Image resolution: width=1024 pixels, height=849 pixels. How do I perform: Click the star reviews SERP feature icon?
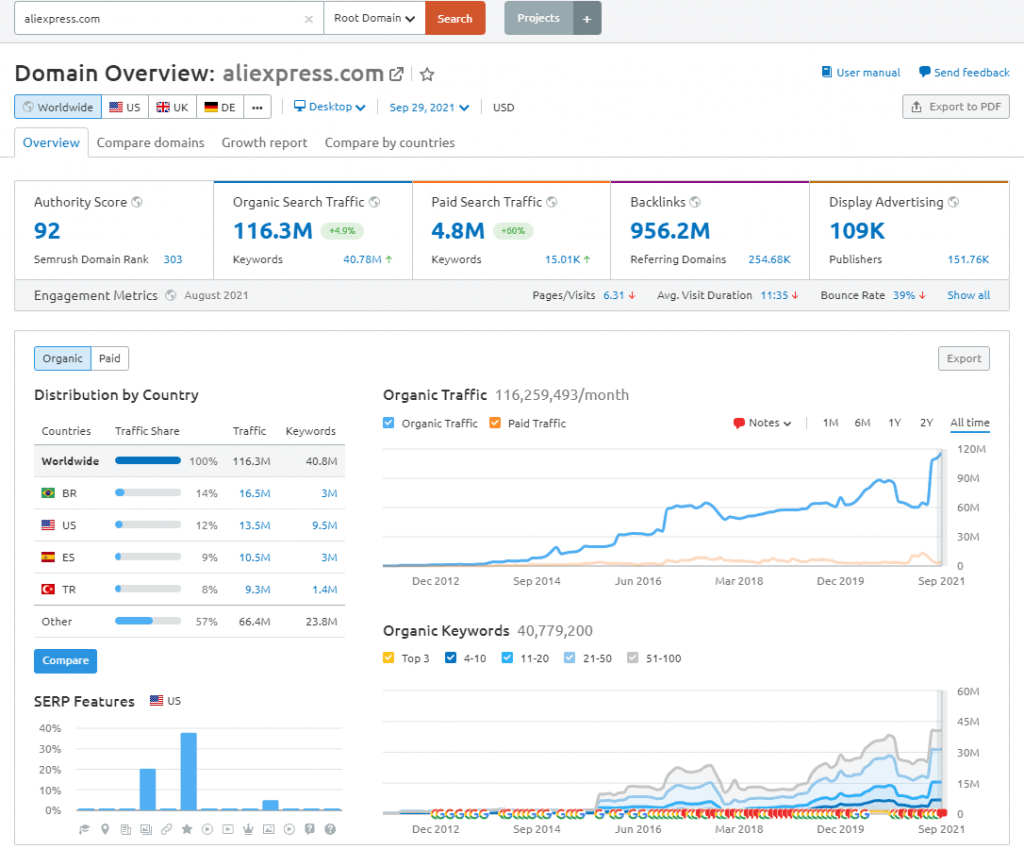[x=187, y=829]
